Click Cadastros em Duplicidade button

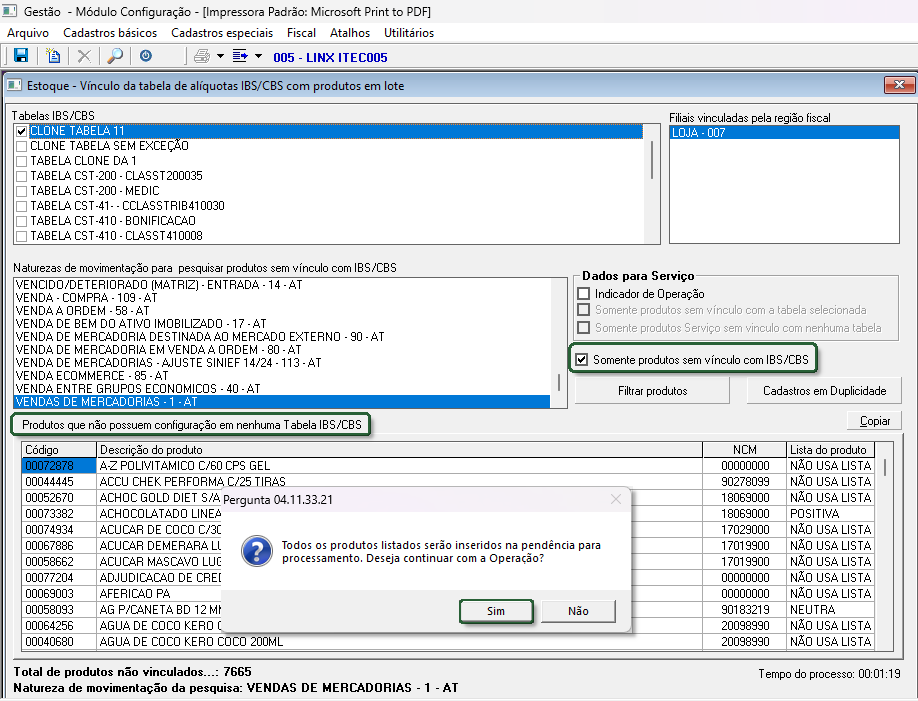click(x=824, y=391)
